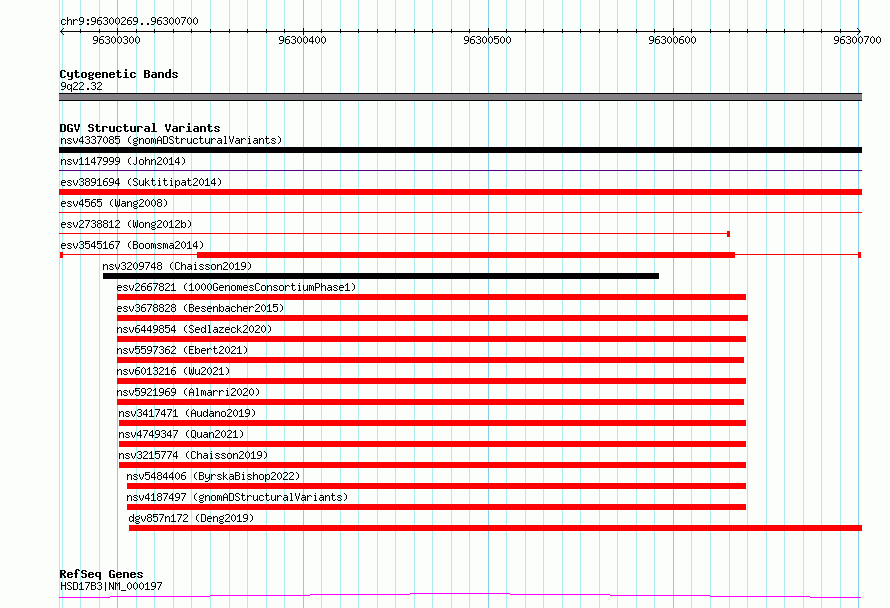Click the red nsv4187497 variant bar

tap(436, 507)
